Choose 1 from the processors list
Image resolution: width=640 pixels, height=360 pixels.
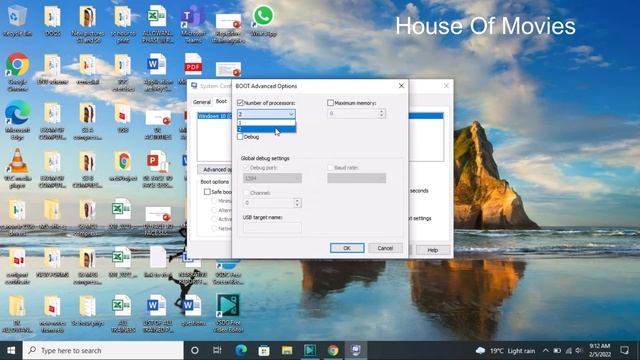[x=267, y=122]
